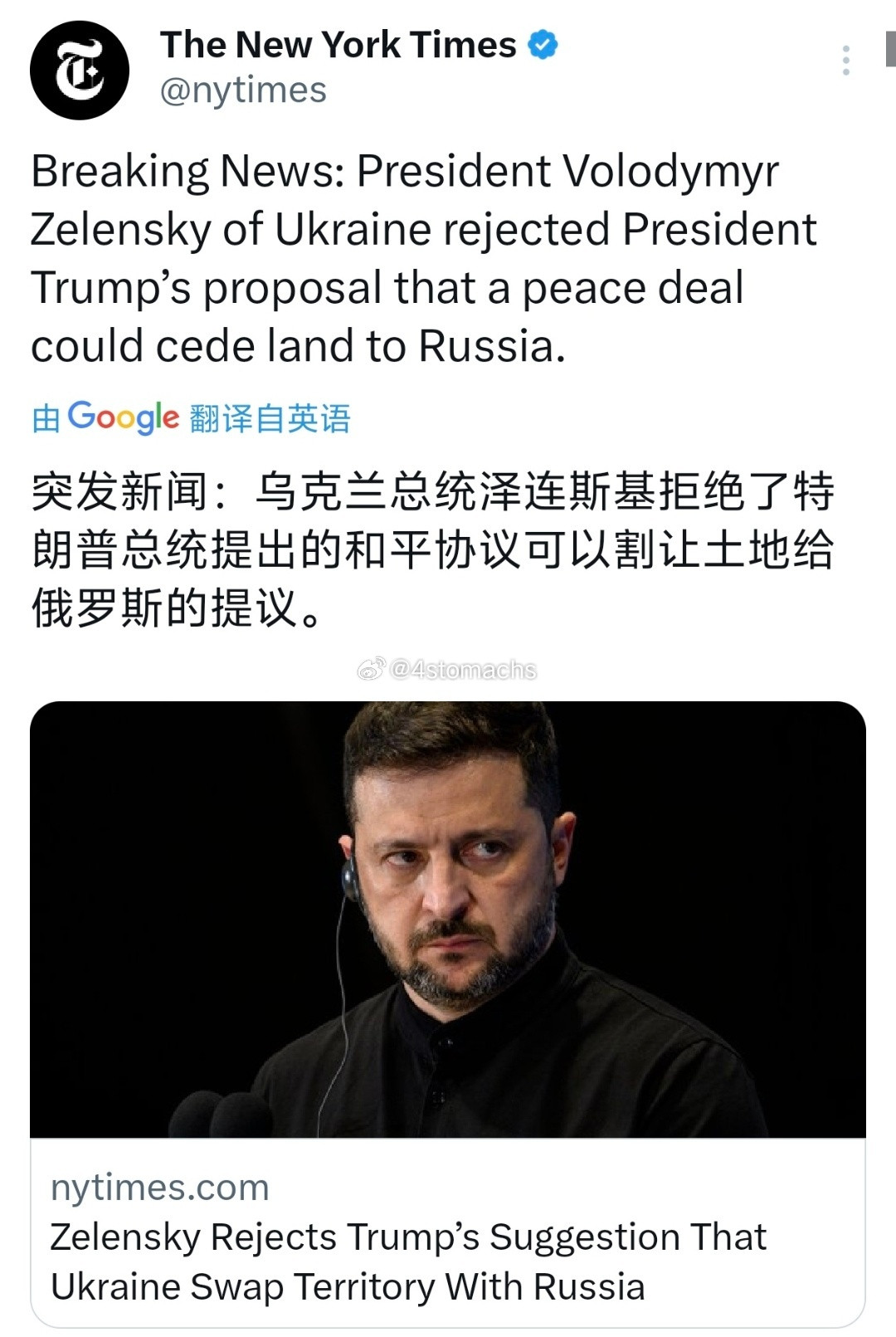This screenshot has width=896, height=1337.
Task: Click the Google logo in translation notice
Action: (x=123, y=417)
